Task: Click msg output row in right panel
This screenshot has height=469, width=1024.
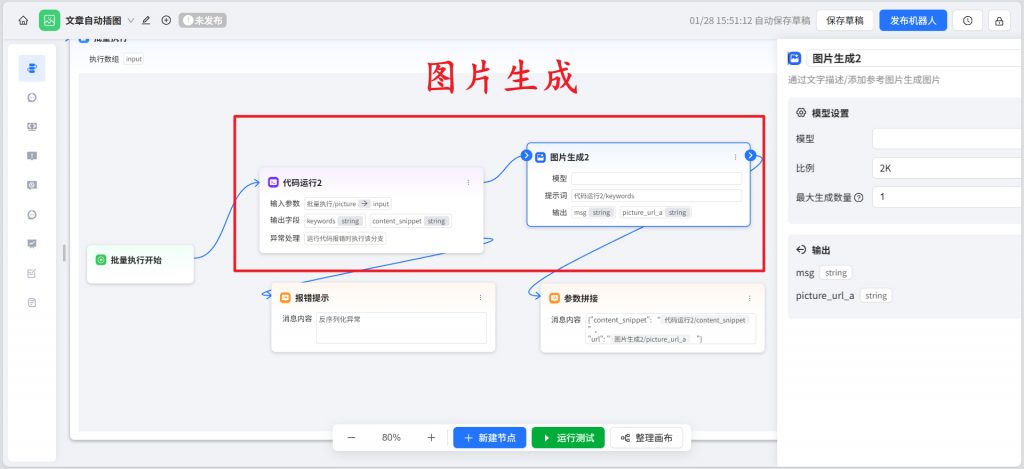Action: (x=824, y=273)
